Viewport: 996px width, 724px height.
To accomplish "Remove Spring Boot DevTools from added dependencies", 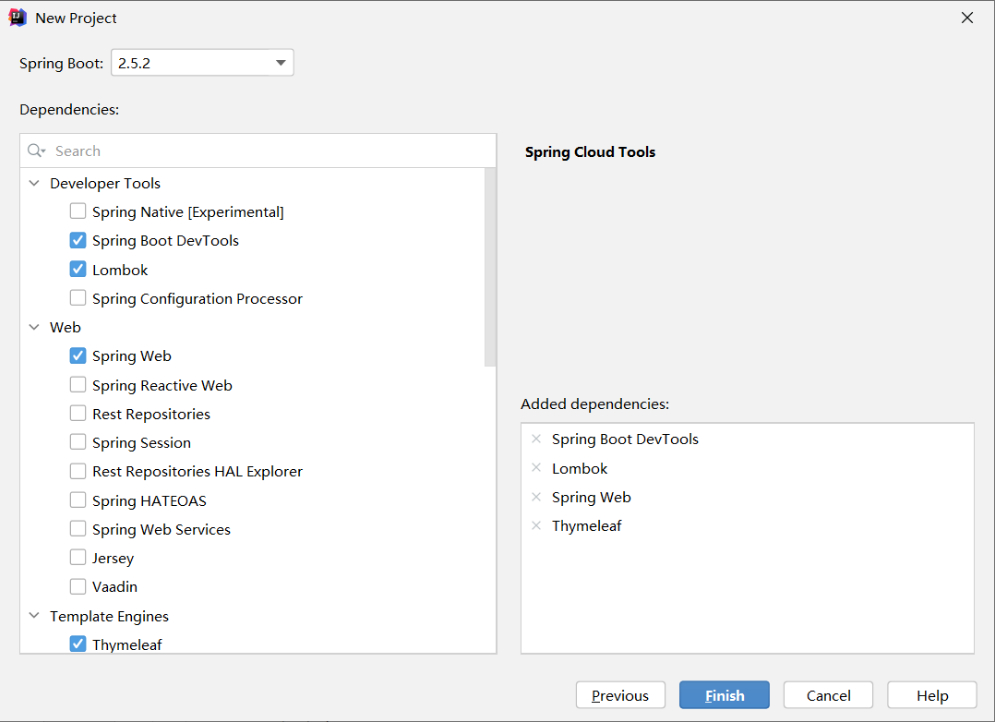I will click(x=536, y=439).
